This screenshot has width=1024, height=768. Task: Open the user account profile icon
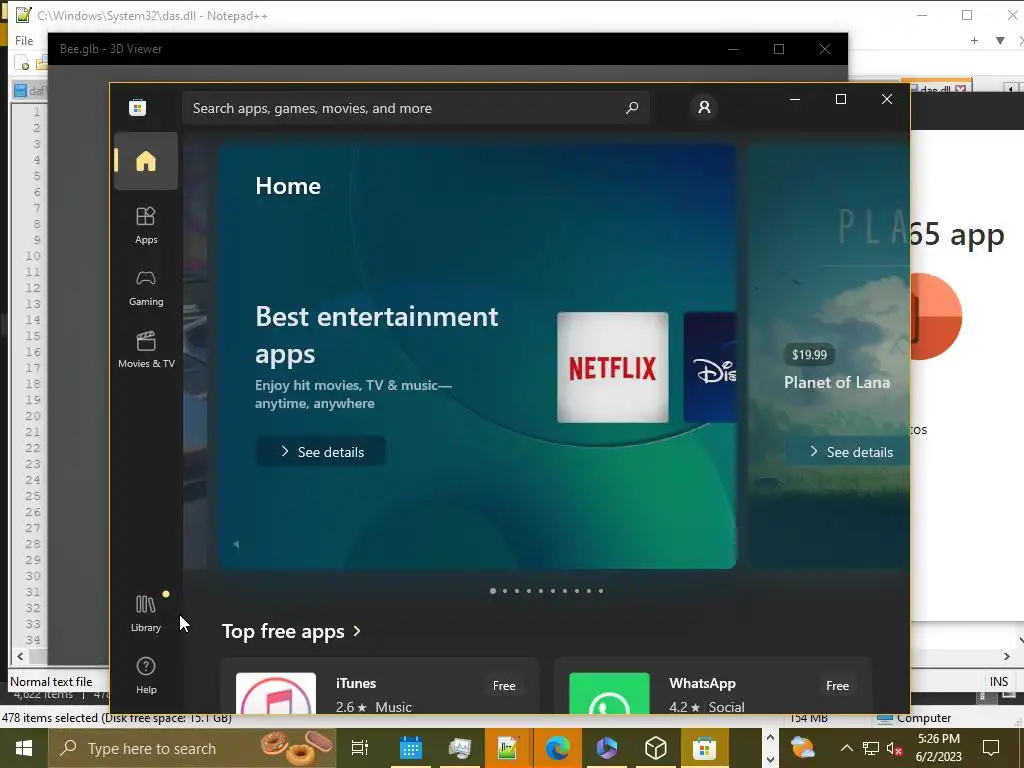(704, 107)
